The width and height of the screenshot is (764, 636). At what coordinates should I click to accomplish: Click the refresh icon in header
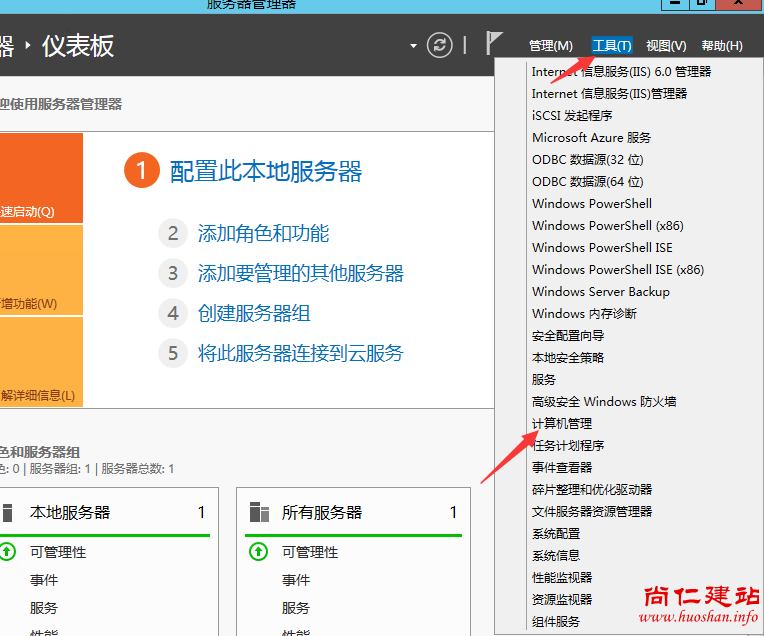click(440, 45)
